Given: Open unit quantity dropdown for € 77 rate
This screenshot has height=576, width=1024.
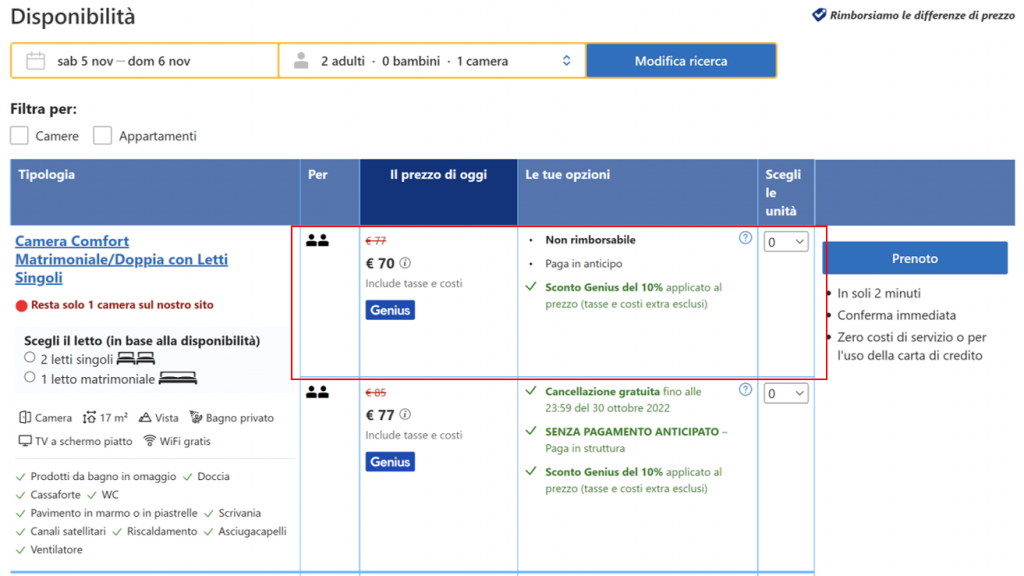Looking at the screenshot, I should click(786, 394).
